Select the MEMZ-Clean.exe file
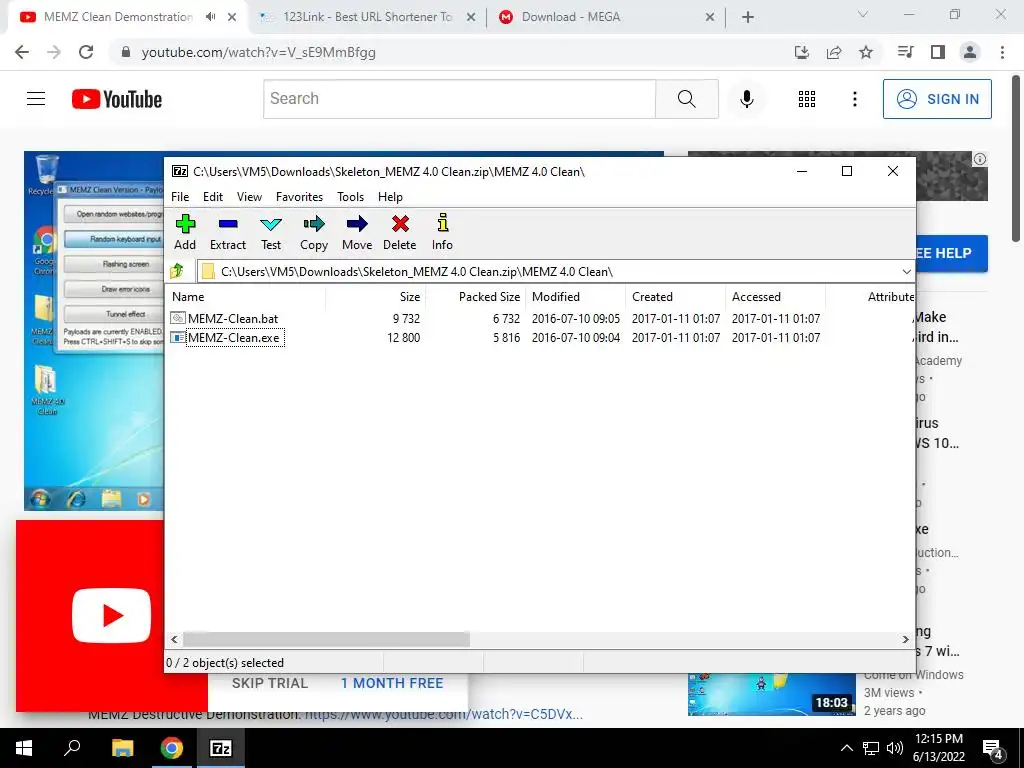 click(x=227, y=338)
